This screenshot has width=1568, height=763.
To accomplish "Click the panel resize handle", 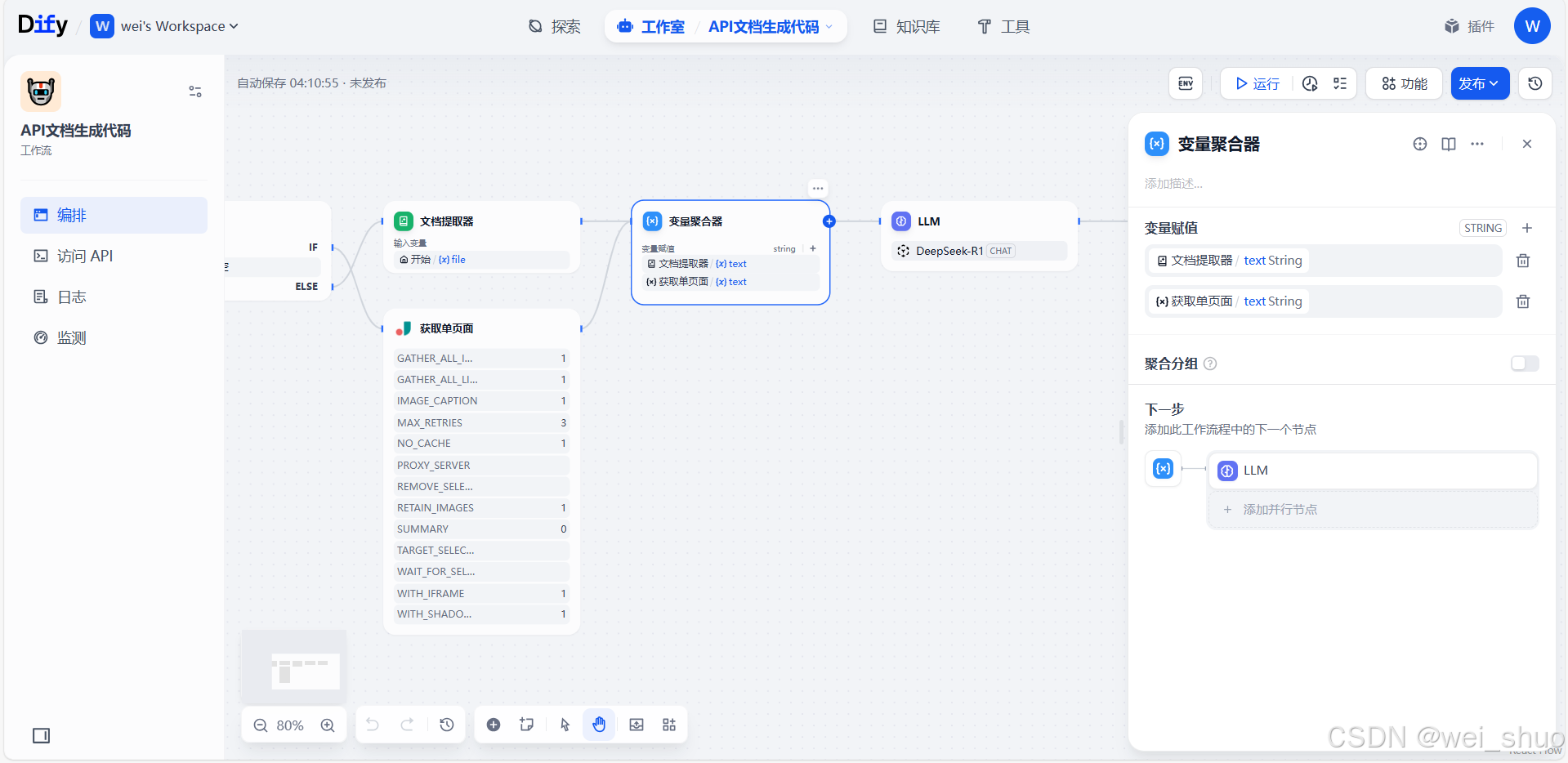I will tap(1121, 431).
